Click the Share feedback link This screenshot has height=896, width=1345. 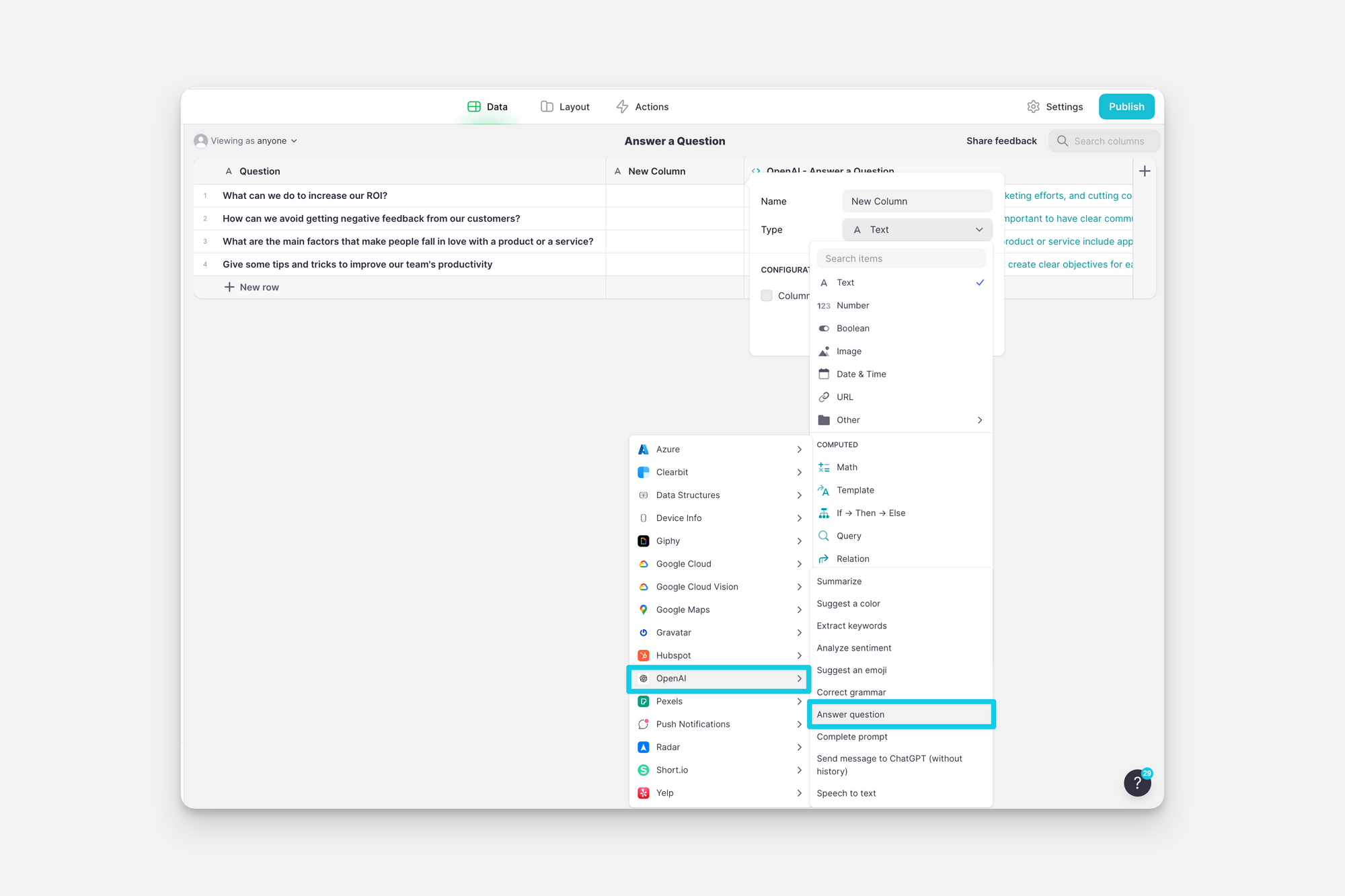pyautogui.click(x=1001, y=141)
